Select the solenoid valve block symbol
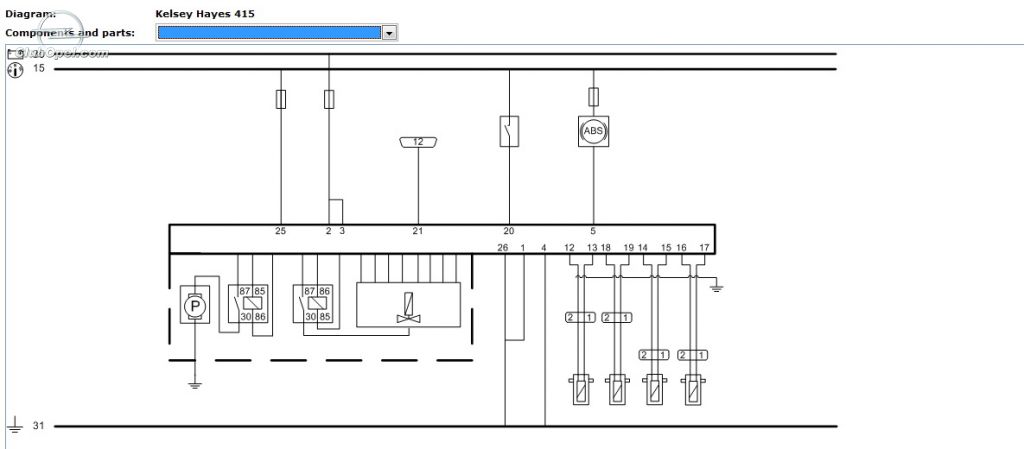Image resolution: width=1024 pixels, height=449 pixels. coord(408,305)
